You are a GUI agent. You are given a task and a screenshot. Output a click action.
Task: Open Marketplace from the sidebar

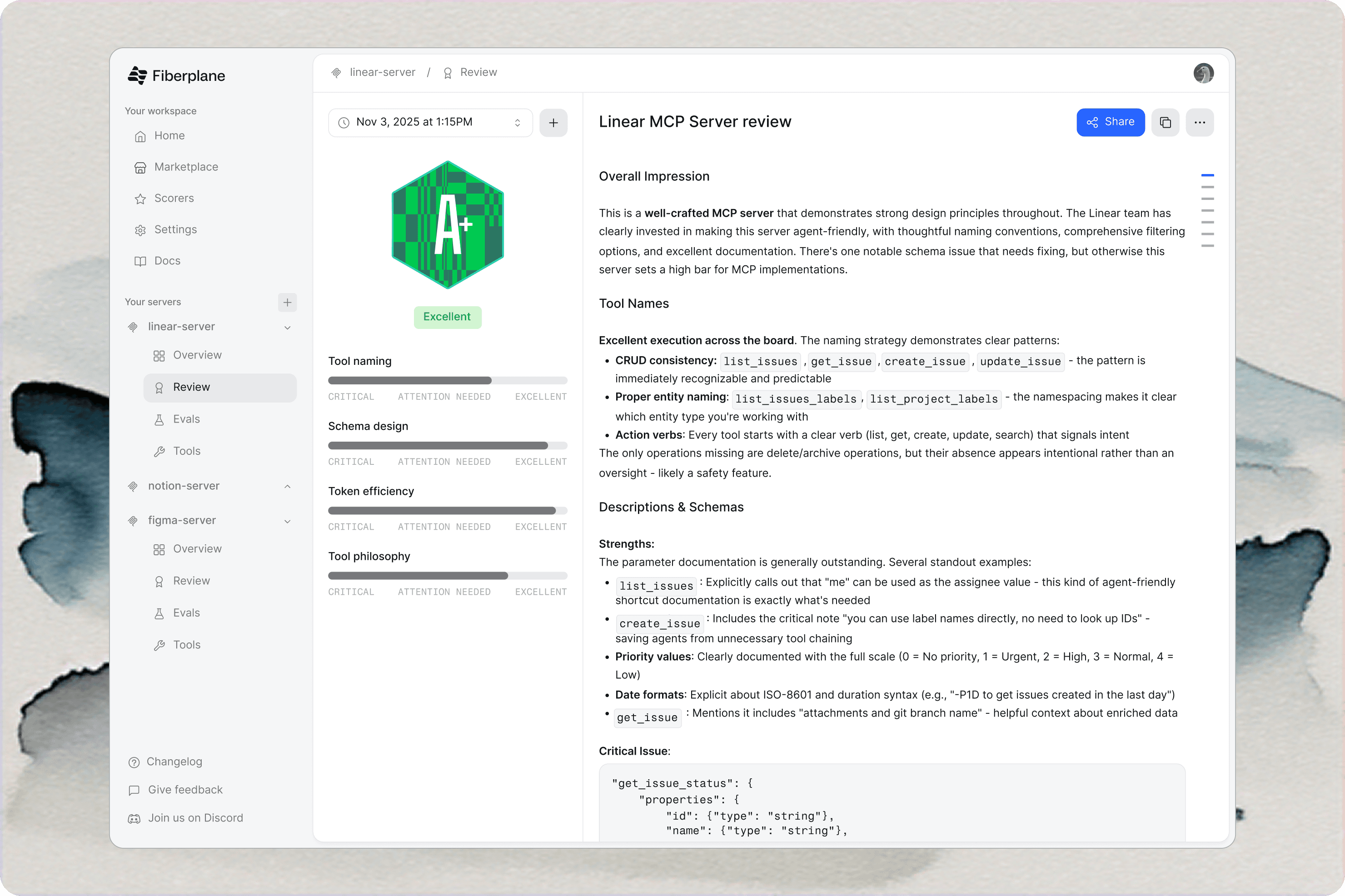[x=186, y=167]
